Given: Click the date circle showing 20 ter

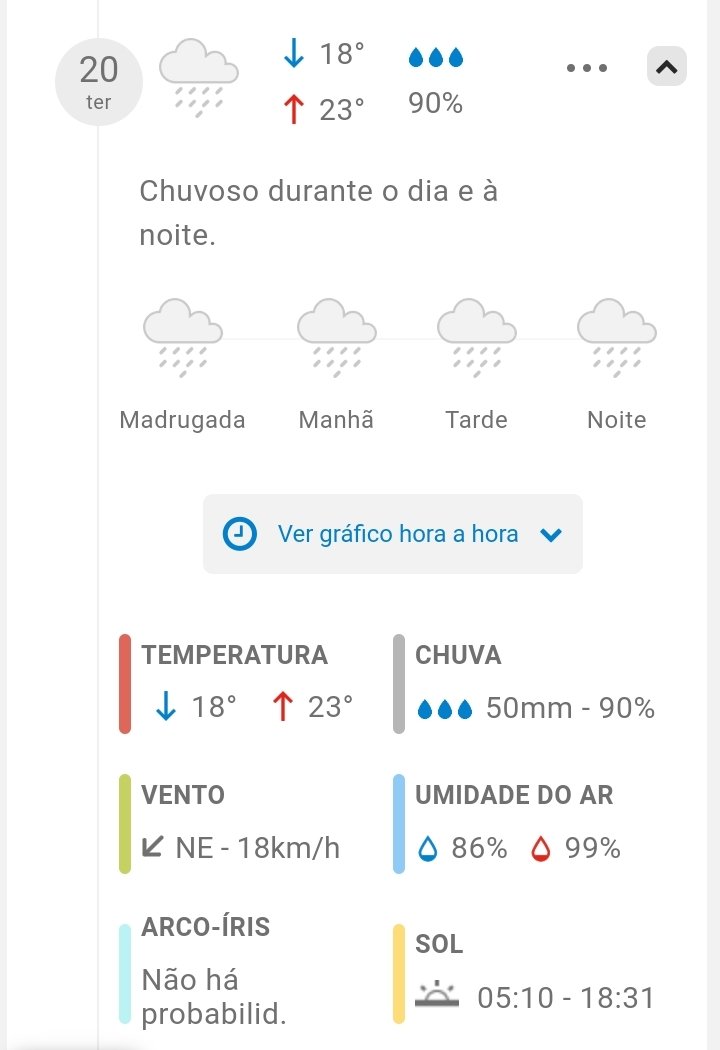Looking at the screenshot, I should (99, 81).
